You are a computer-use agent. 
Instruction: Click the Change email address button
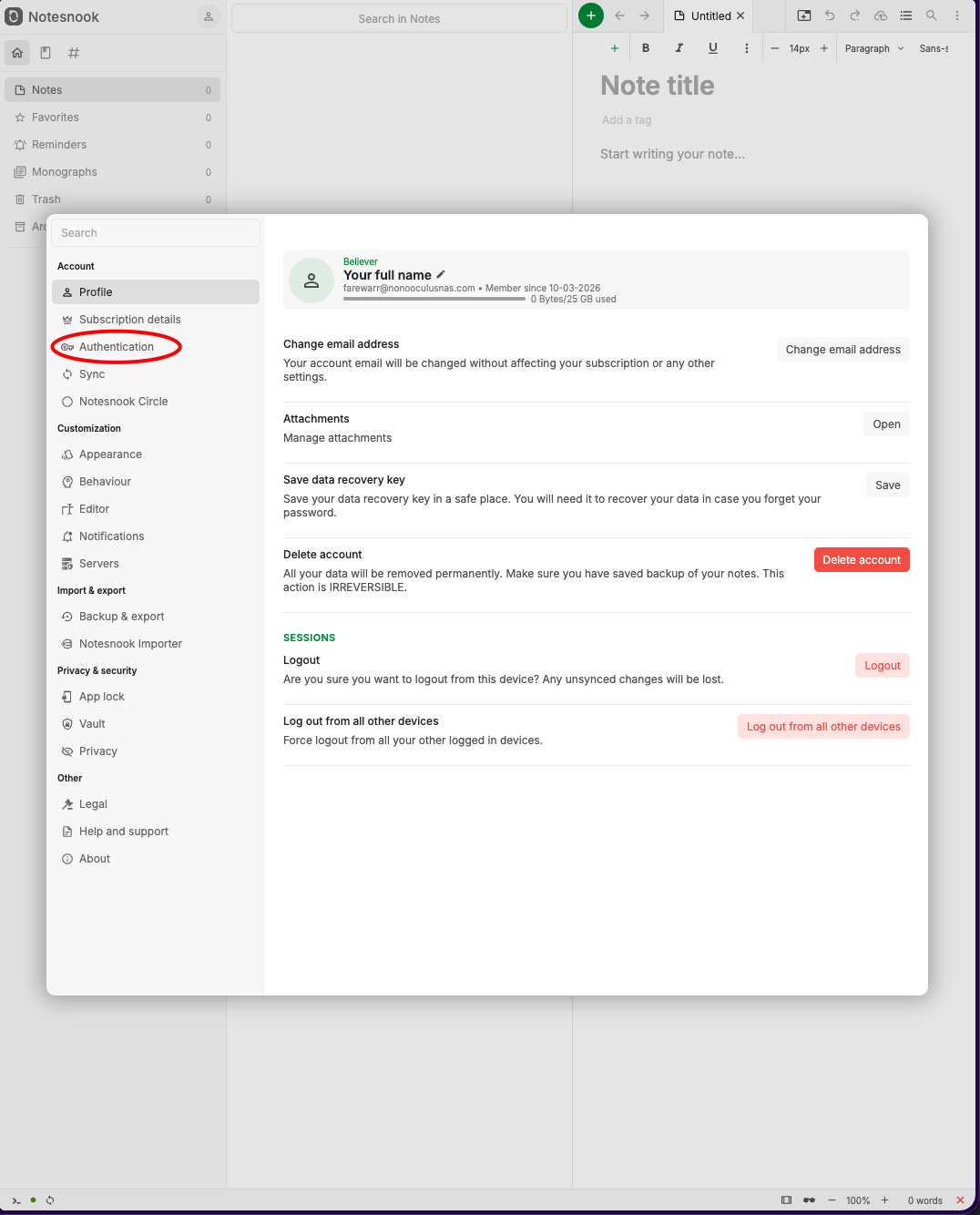842,350
